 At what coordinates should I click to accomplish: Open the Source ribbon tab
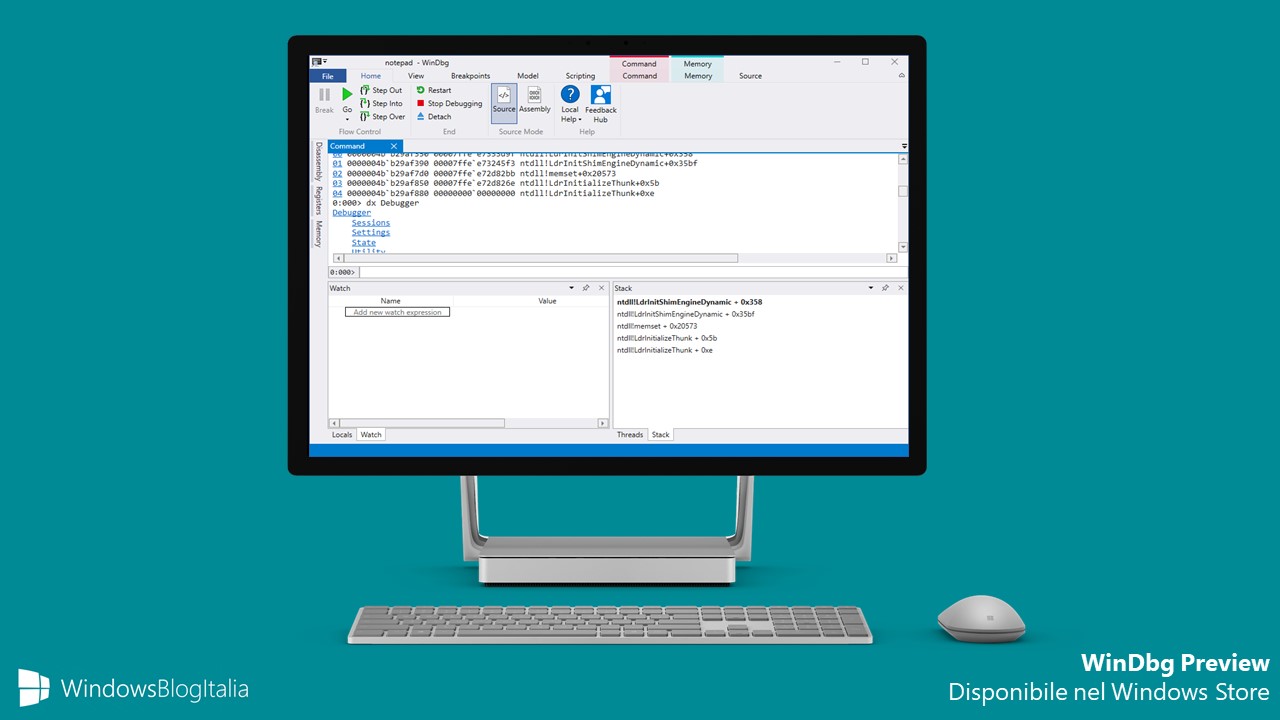click(x=750, y=76)
